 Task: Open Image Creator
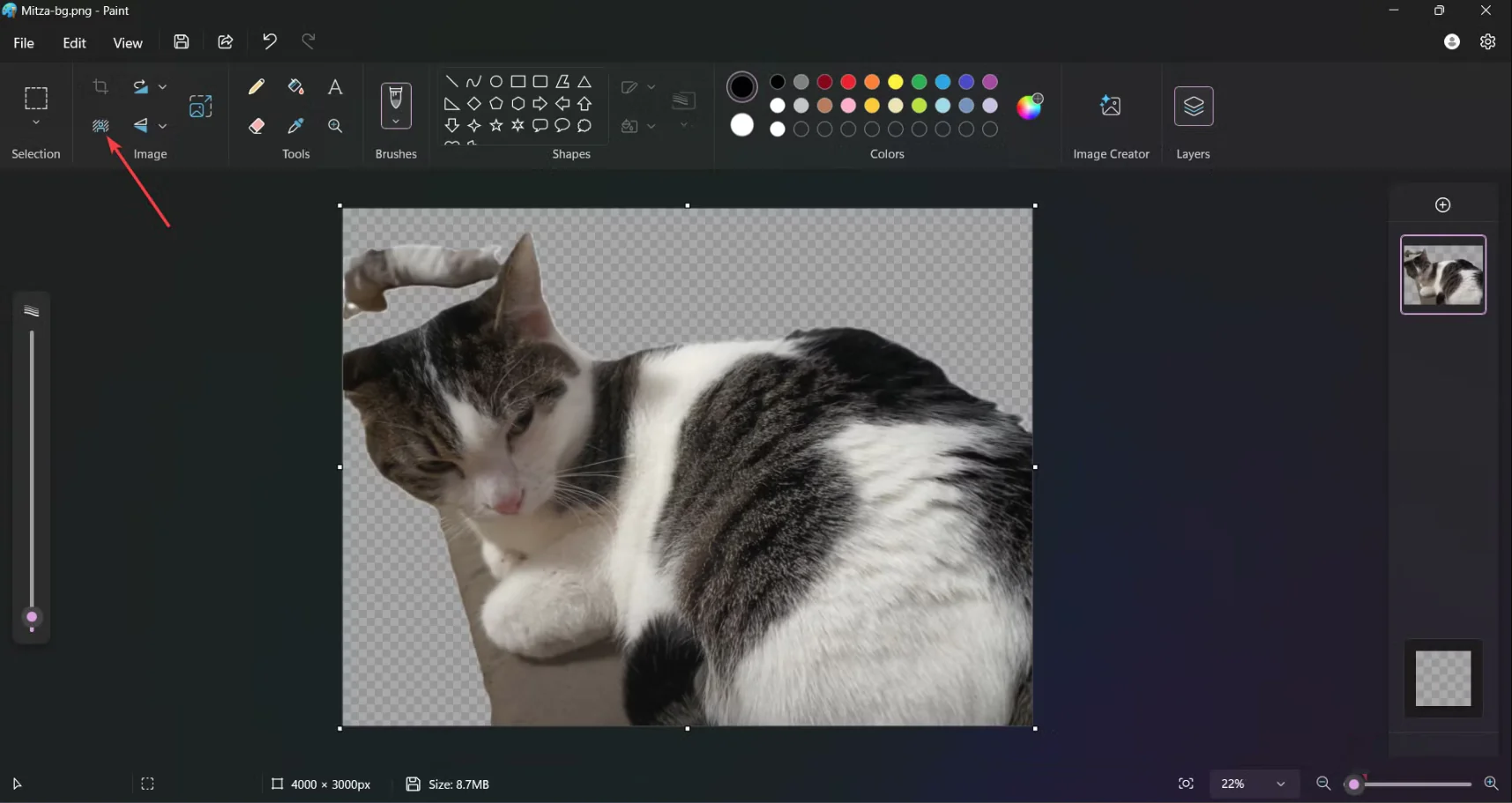tap(1111, 107)
